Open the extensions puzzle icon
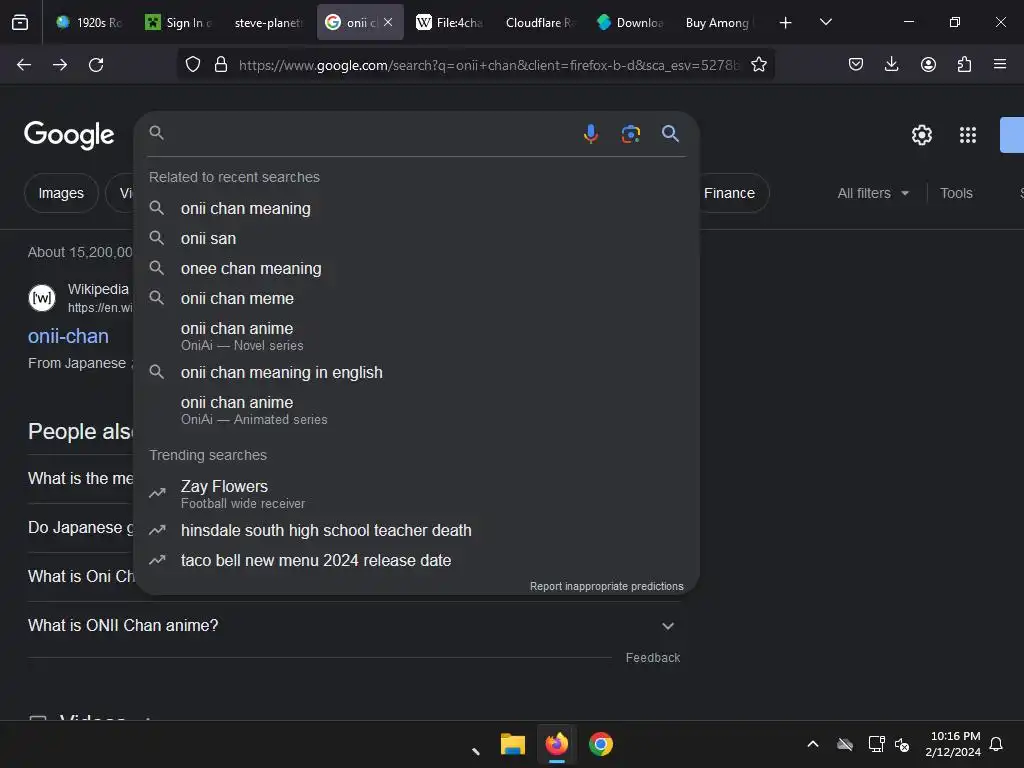This screenshot has height=768, width=1024. [964, 65]
